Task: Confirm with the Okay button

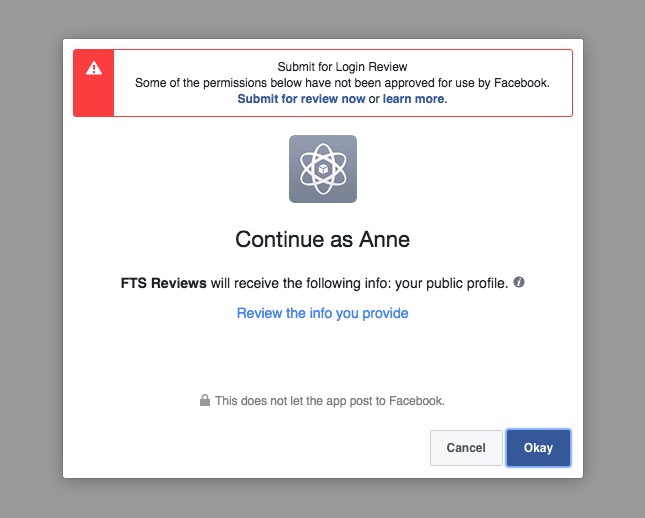Action: click(538, 448)
